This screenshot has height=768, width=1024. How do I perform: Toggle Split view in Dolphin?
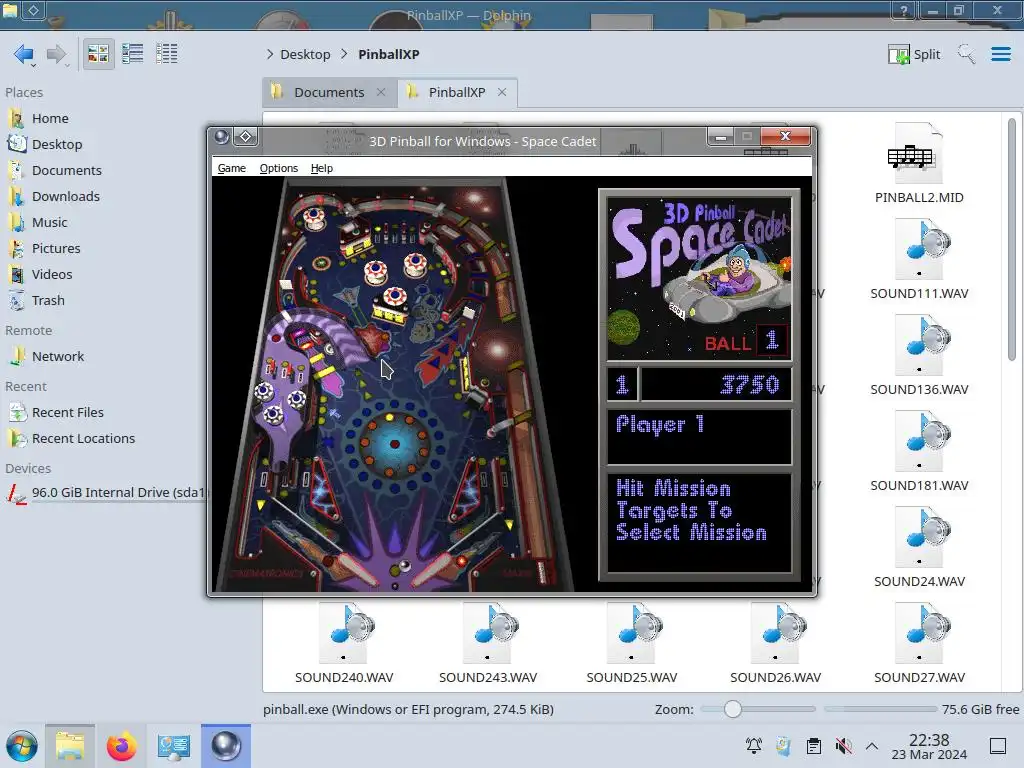[914, 54]
